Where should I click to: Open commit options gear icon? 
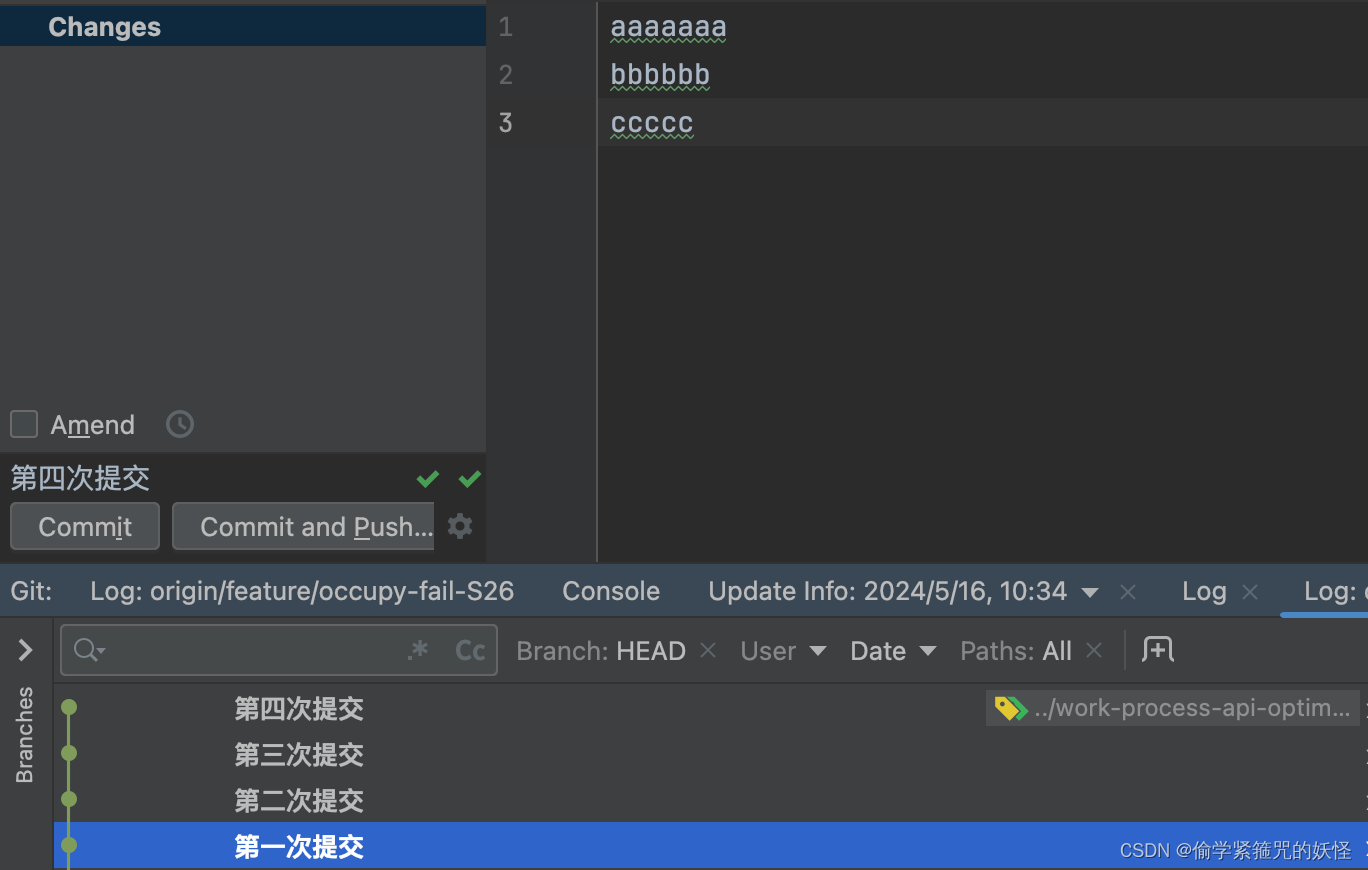pos(460,526)
